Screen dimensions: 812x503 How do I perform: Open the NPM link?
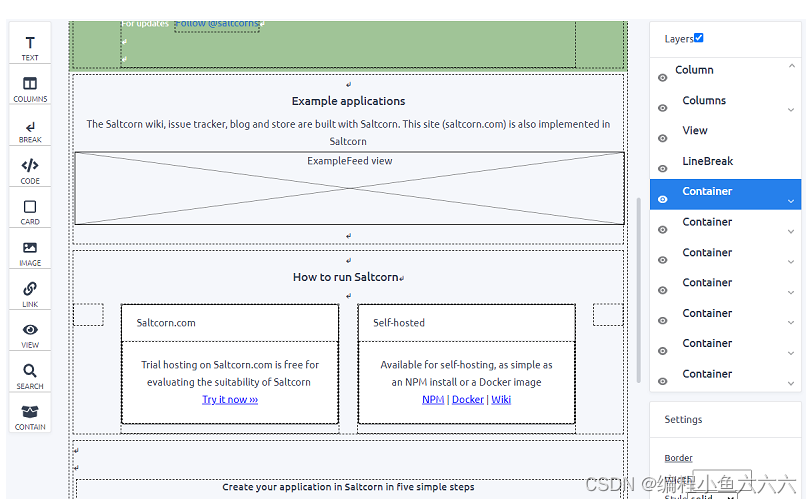[x=433, y=399]
